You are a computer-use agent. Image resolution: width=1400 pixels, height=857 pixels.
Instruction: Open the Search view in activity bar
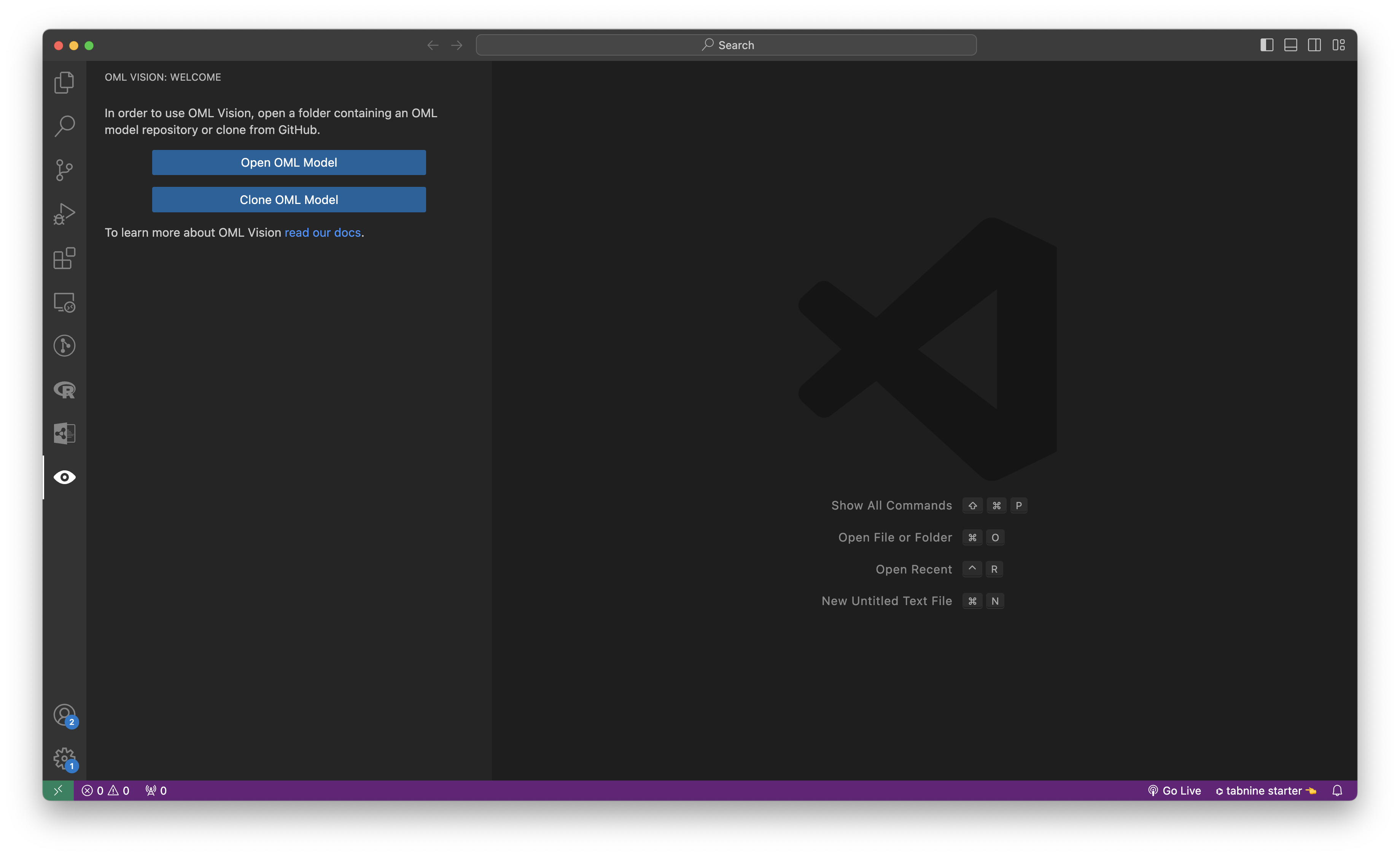coord(64,126)
